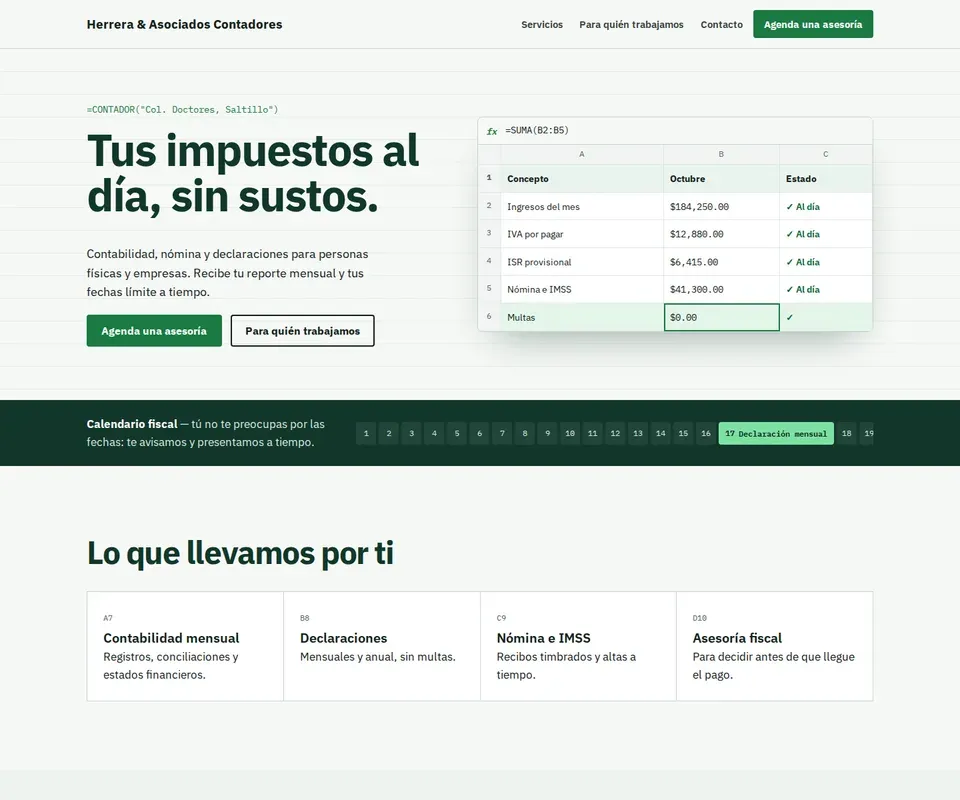
Task: Open the Declaraciones service card
Action: [382, 646]
